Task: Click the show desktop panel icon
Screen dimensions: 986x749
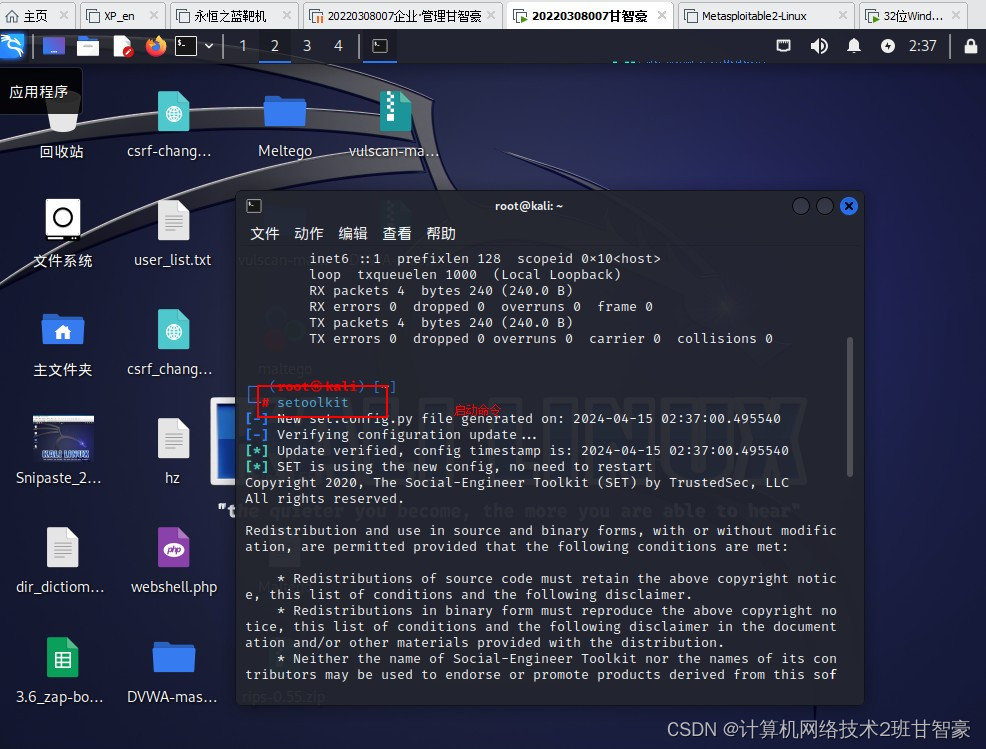Action: click(53, 46)
